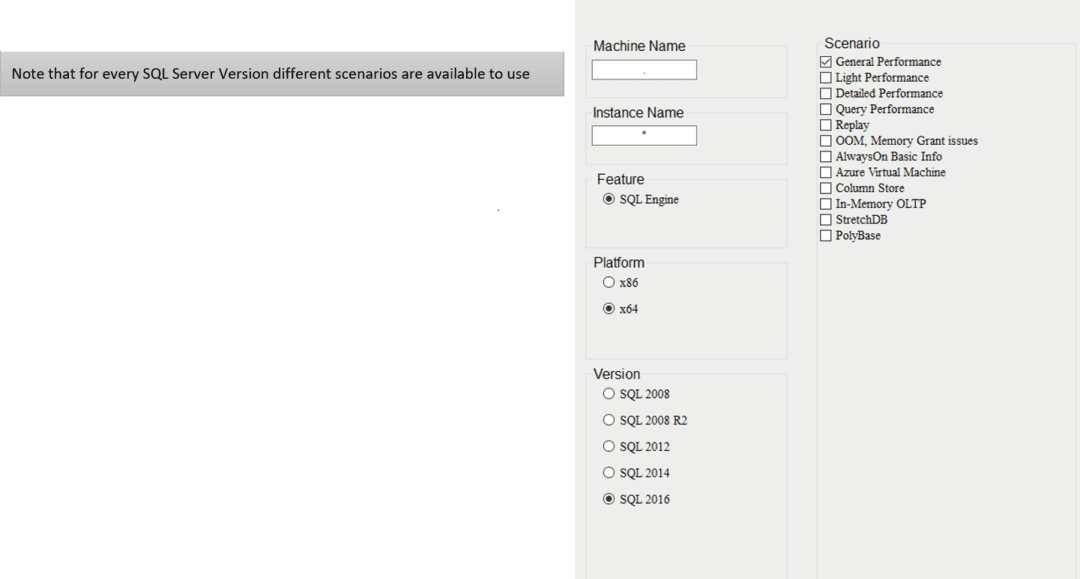Enable the Replay scenario checkbox
Image resolution: width=1080 pixels, height=579 pixels.
tap(826, 125)
